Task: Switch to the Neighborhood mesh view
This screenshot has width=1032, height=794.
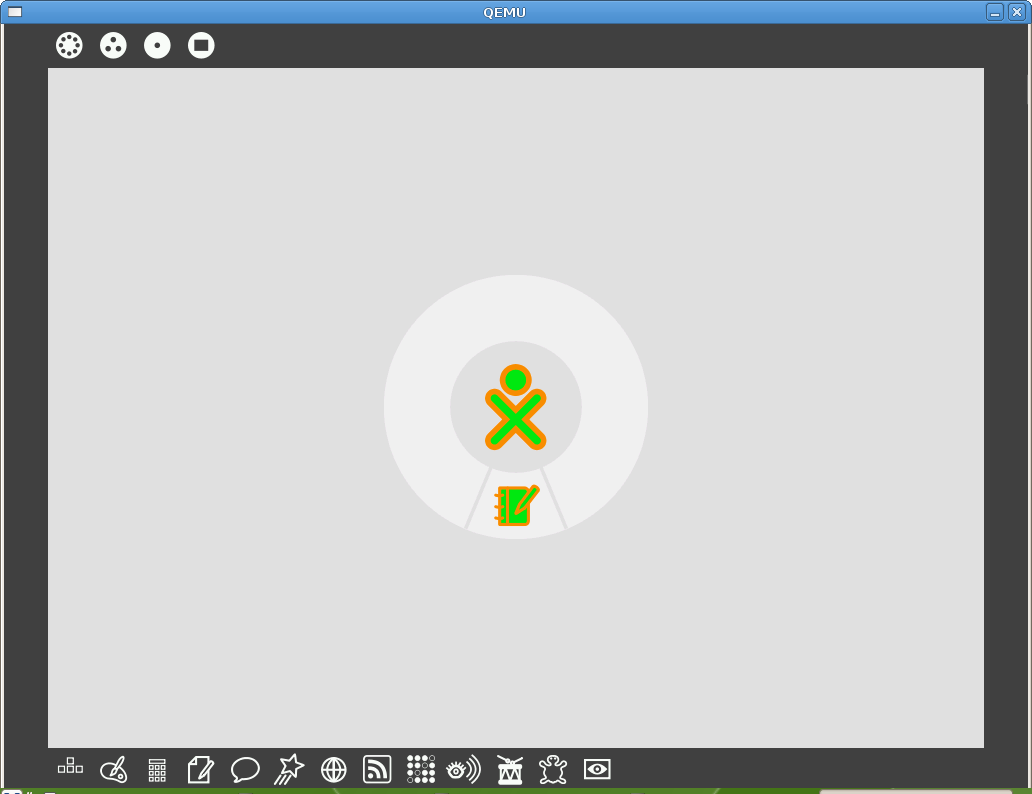Action: point(69,45)
